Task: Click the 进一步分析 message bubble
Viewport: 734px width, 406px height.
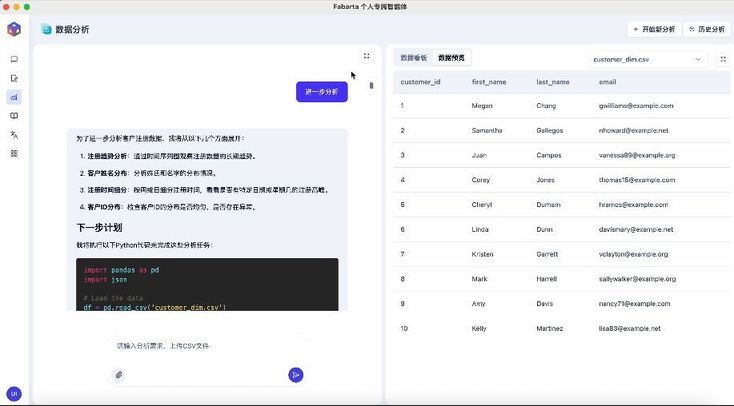Action: pyautogui.click(x=322, y=92)
